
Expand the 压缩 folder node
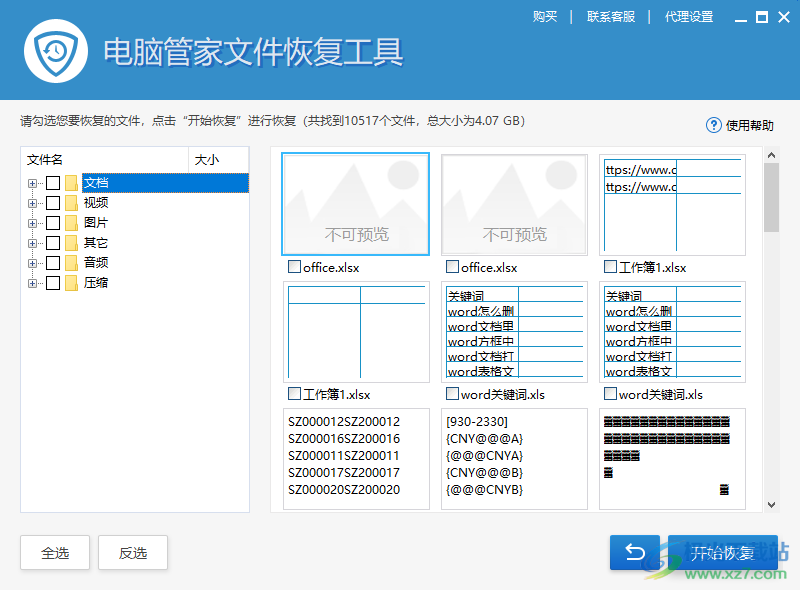point(31,282)
